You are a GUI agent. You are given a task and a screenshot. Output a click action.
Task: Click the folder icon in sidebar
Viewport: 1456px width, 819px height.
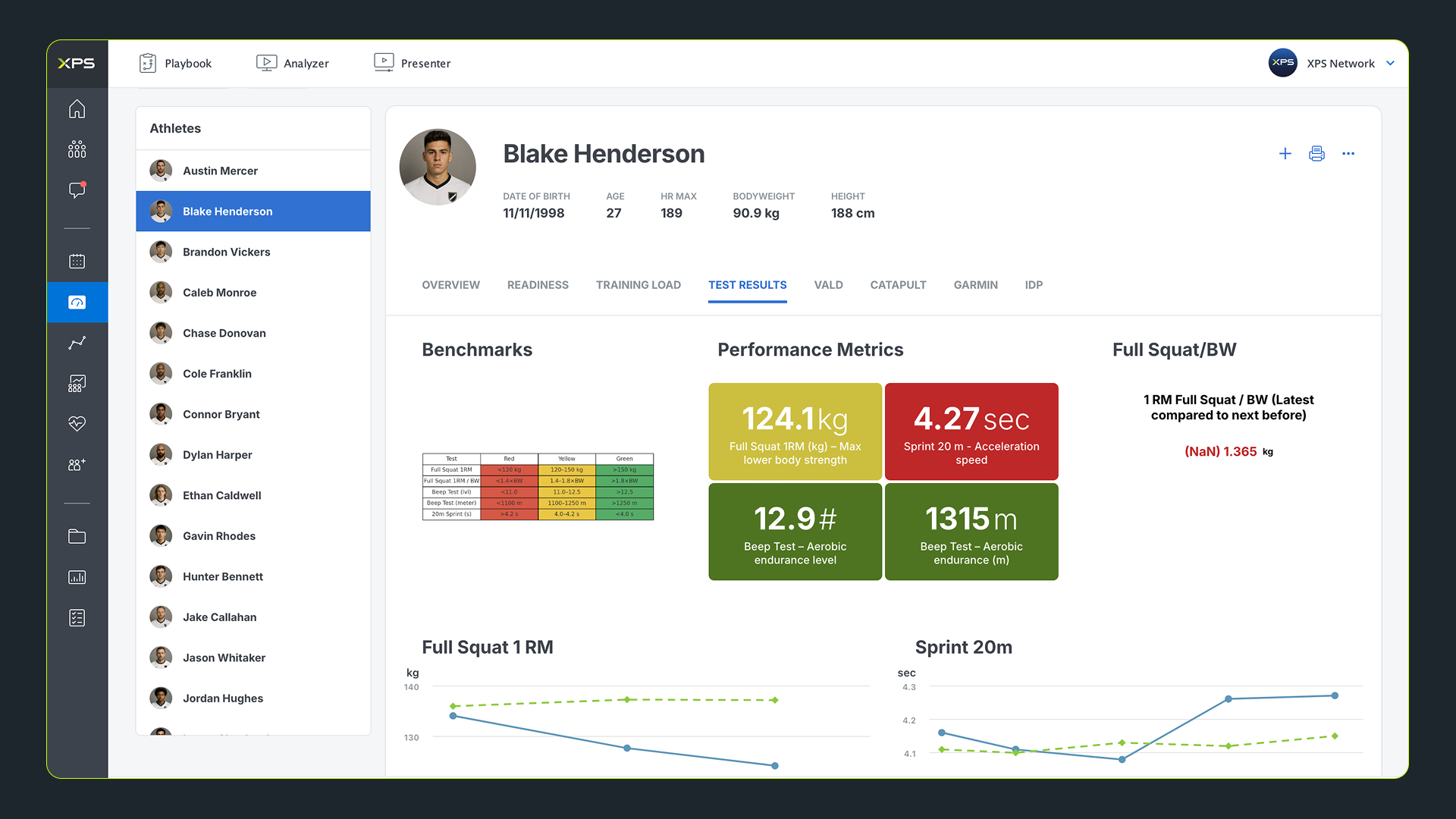77,536
